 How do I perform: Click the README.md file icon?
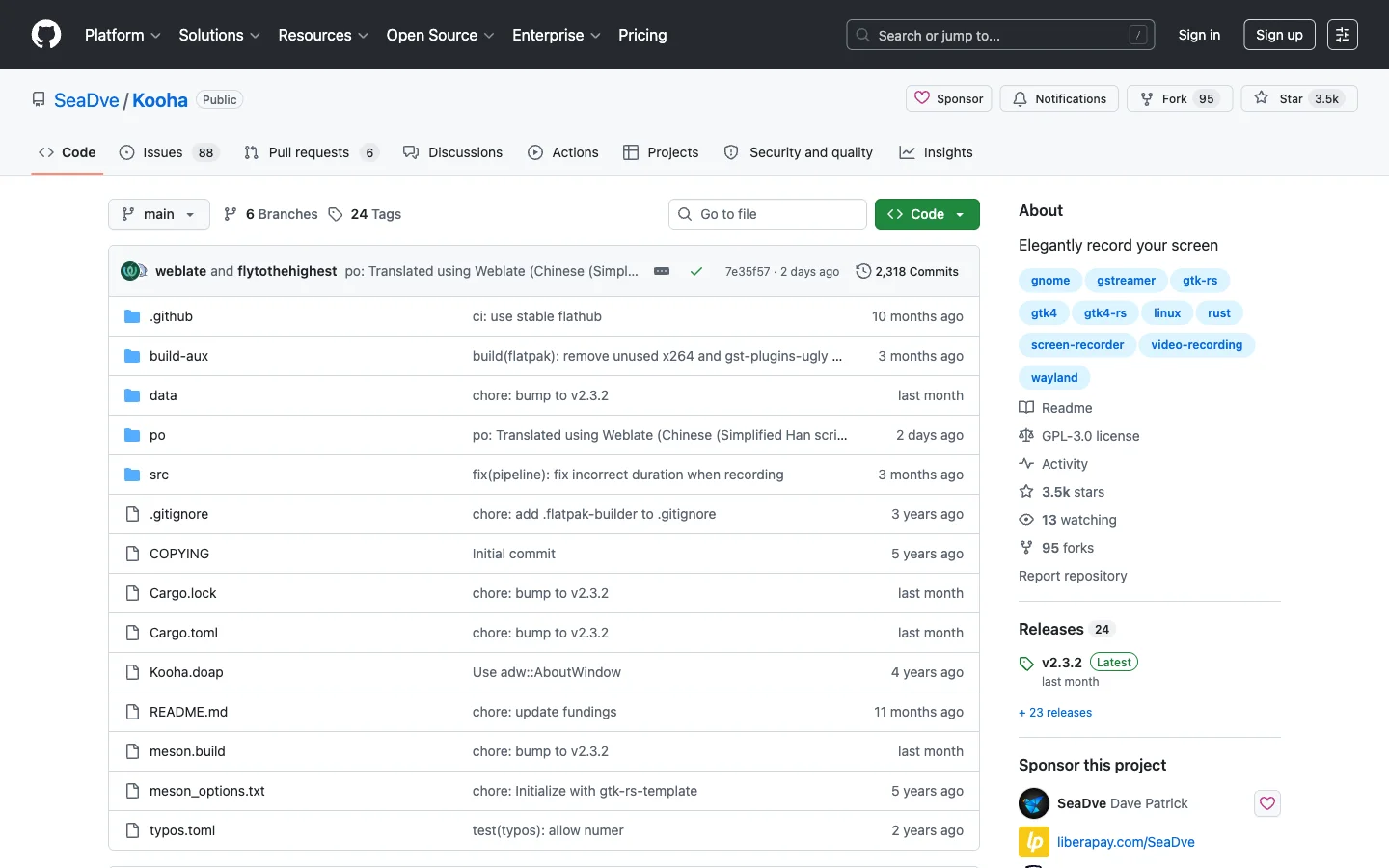pos(132,712)
